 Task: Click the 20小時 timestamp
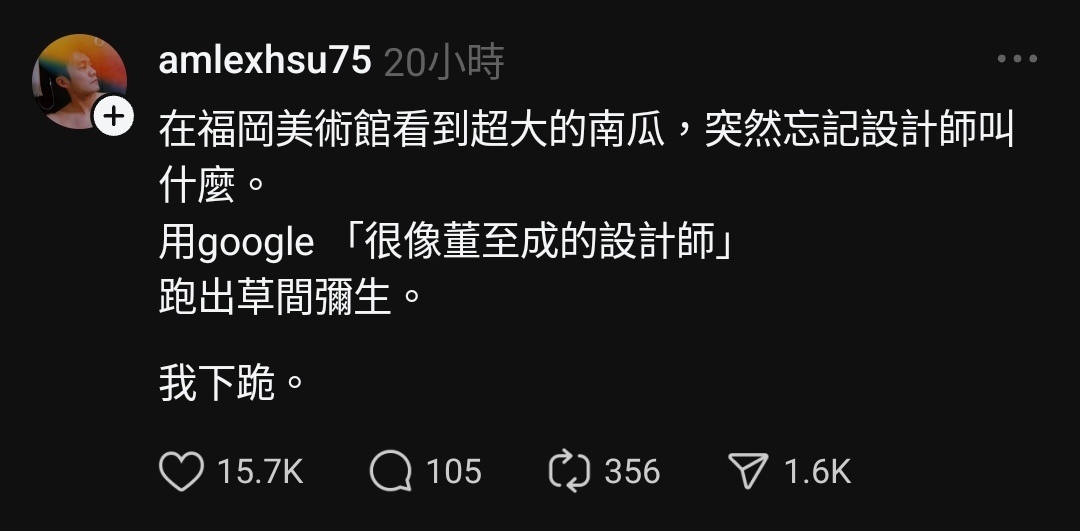pos(444,62)
